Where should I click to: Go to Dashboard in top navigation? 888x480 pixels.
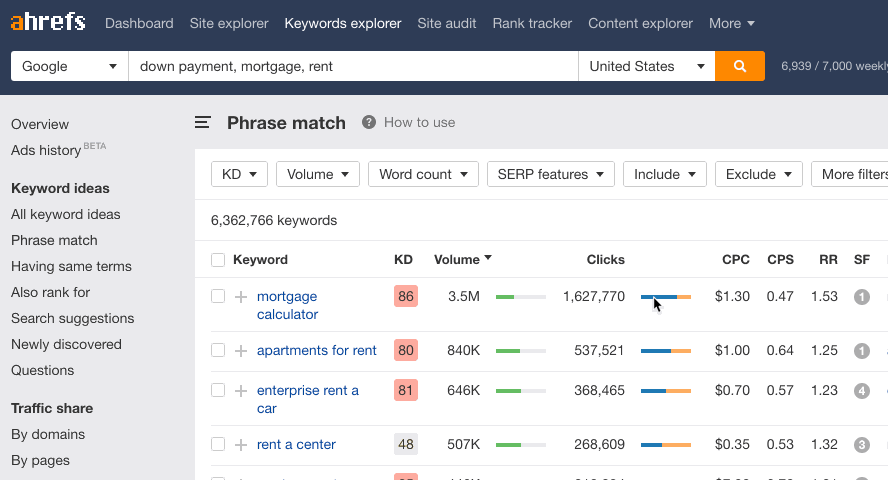pos(139,23)
